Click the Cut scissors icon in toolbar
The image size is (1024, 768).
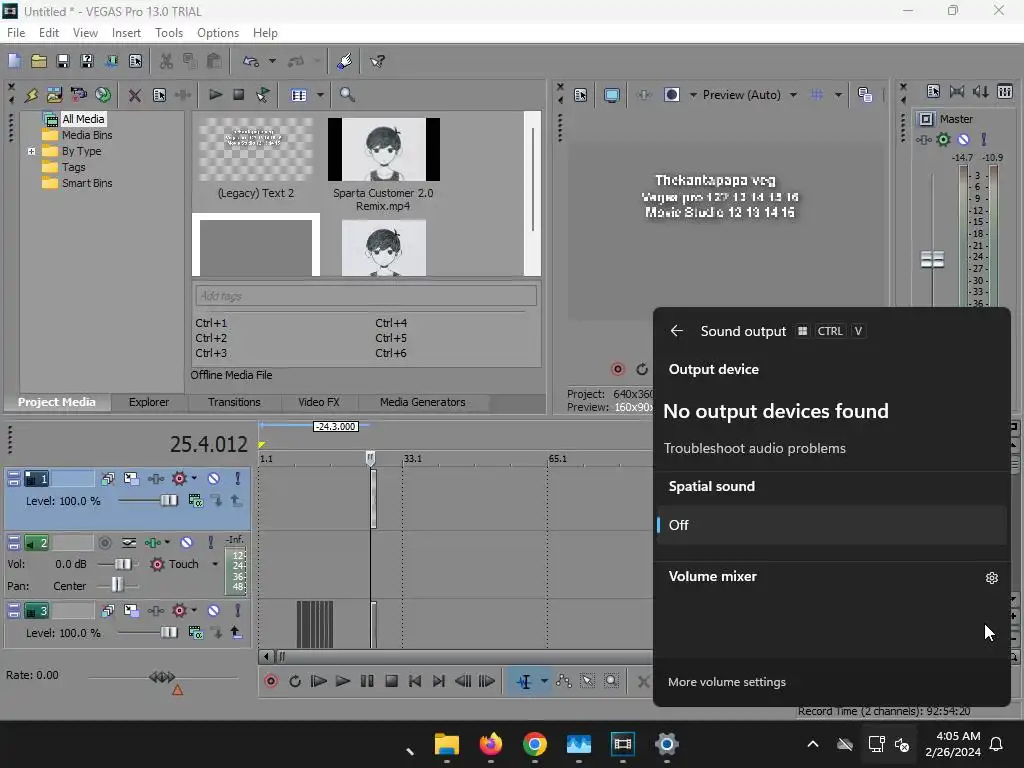[167, 61]
